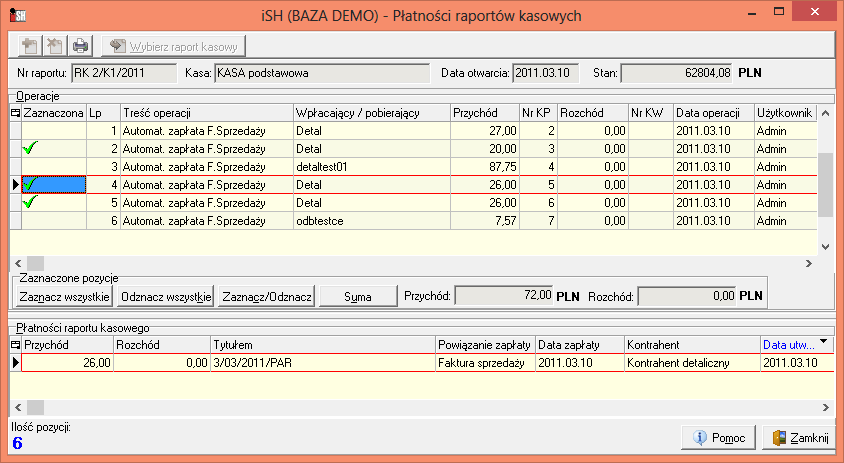Sort by Zaznaczona column header
844x463 pixels.
pos(53,113)
